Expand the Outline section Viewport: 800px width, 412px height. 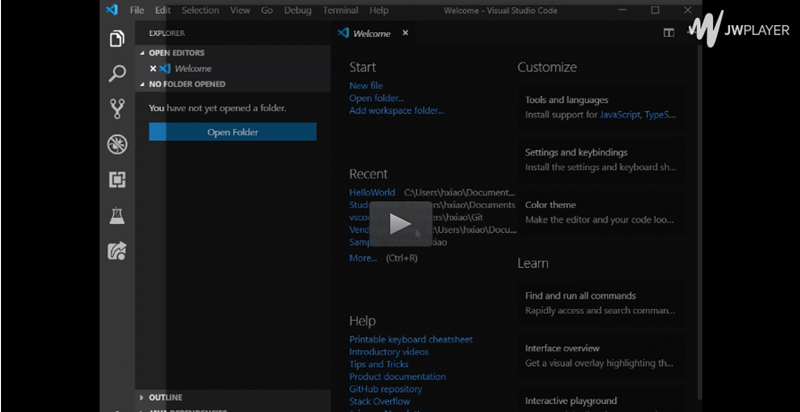tap(165, 397)
